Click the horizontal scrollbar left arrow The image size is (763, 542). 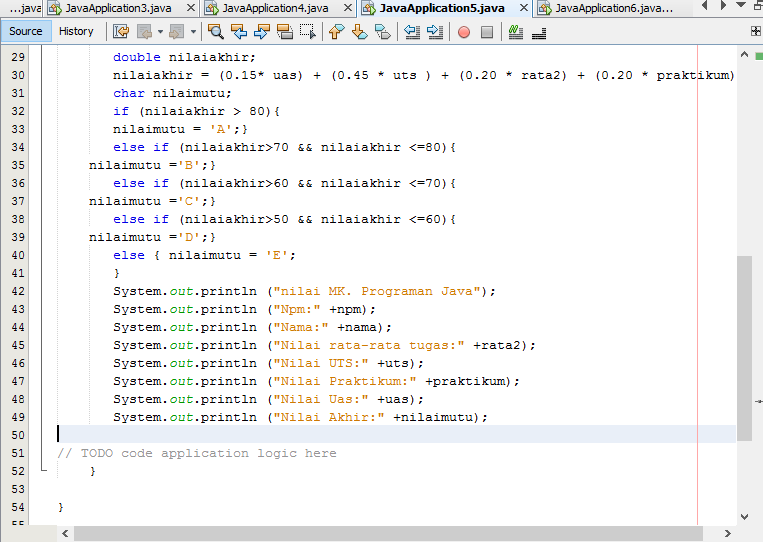[66, 534]
